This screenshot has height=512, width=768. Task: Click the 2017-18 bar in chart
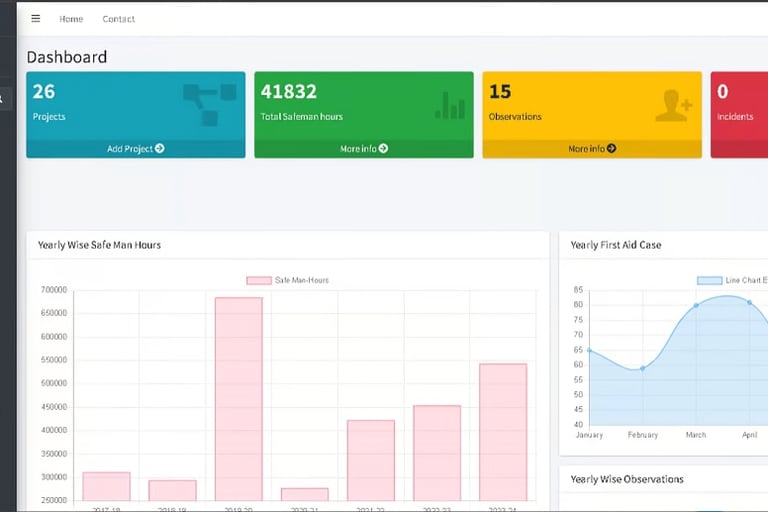click(x=106, y=486)
